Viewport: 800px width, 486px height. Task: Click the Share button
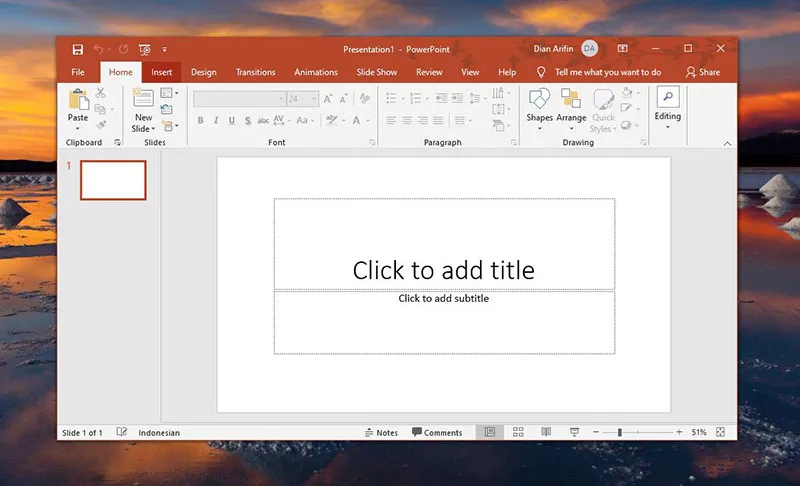(x=702, y=72)
